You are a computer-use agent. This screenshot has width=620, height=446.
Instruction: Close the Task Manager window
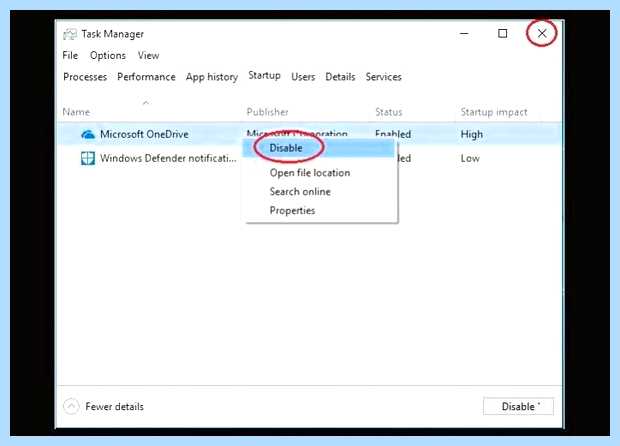[x=542, y=33]
